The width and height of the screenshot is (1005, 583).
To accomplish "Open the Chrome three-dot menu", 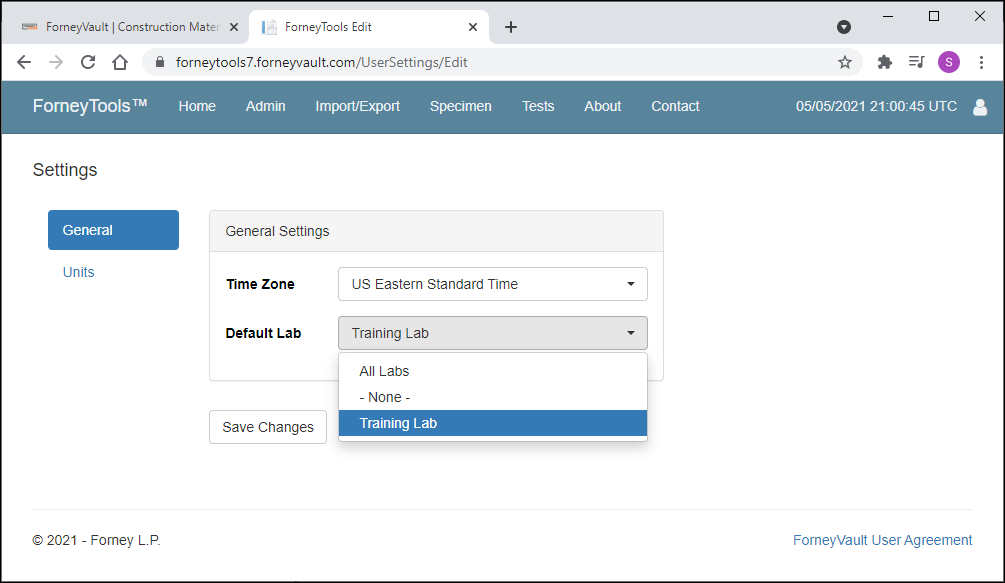I will point(981,62).
